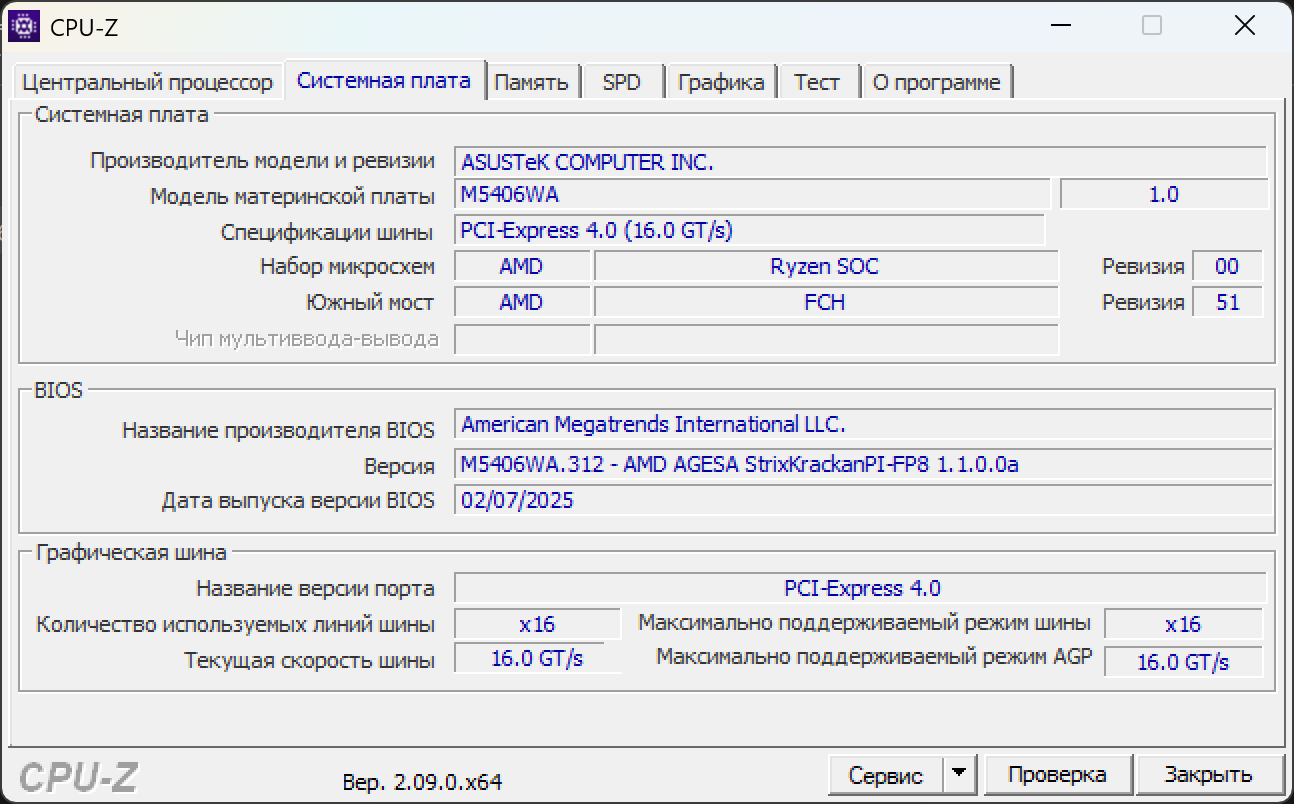Click the BIOS date 02/07/2025 field
The image size is (1294, 804).
[x=862, y=500]
